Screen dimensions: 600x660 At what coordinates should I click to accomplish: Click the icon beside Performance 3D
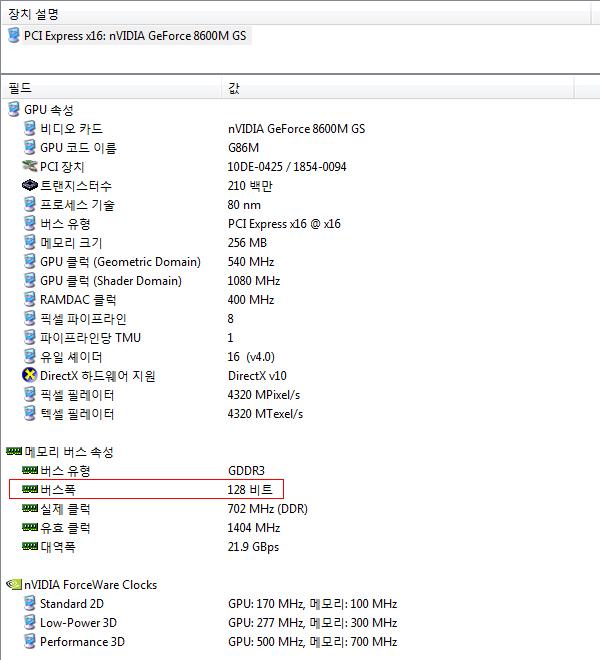[29, 641]
